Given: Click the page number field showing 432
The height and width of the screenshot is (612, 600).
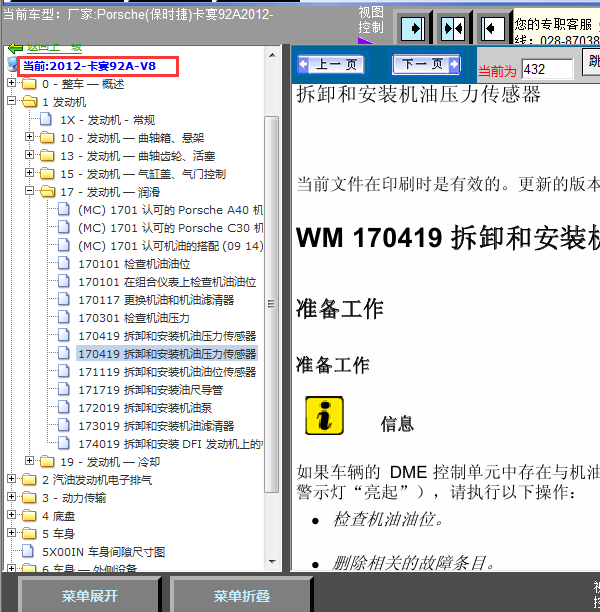Looking at the screenshot, I should pos(547,69).
